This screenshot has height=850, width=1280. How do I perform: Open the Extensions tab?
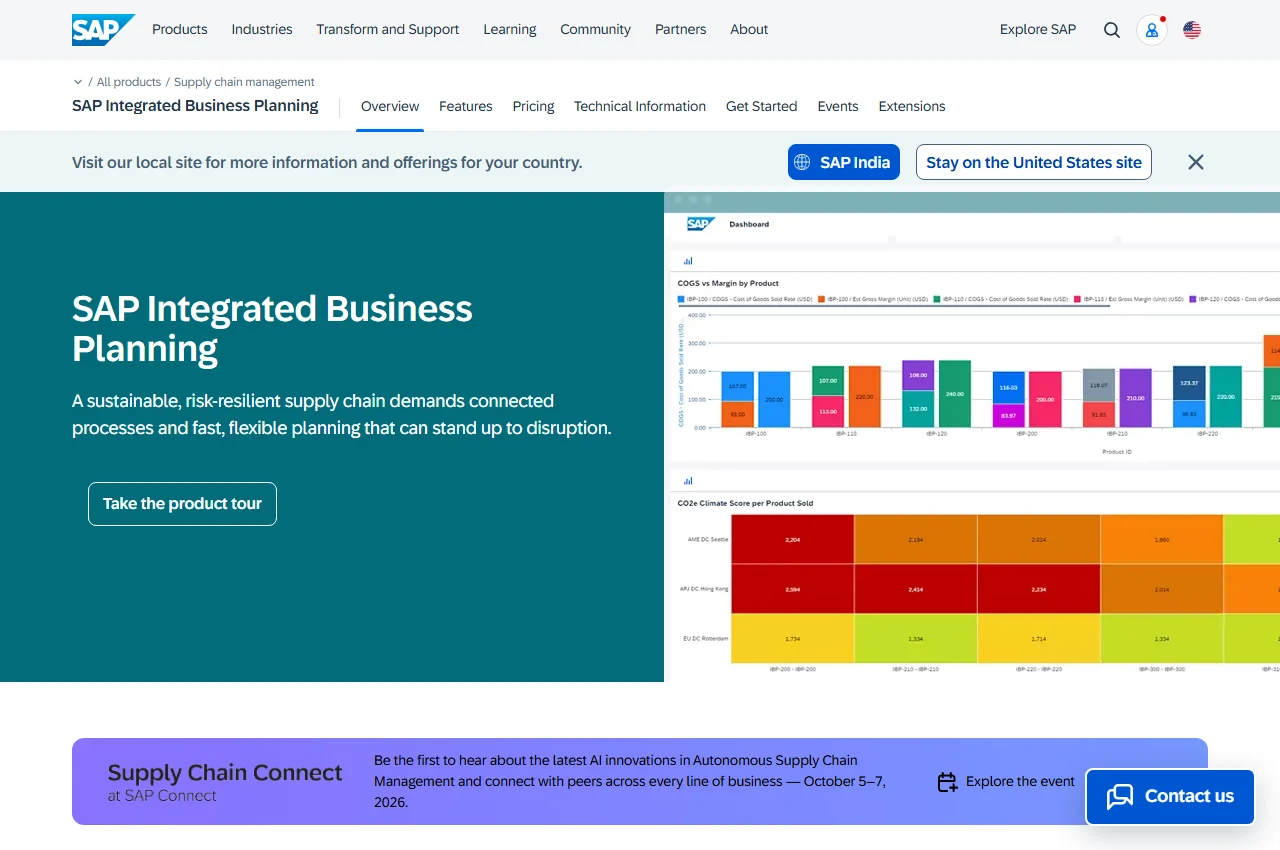(x=912, y=106)
